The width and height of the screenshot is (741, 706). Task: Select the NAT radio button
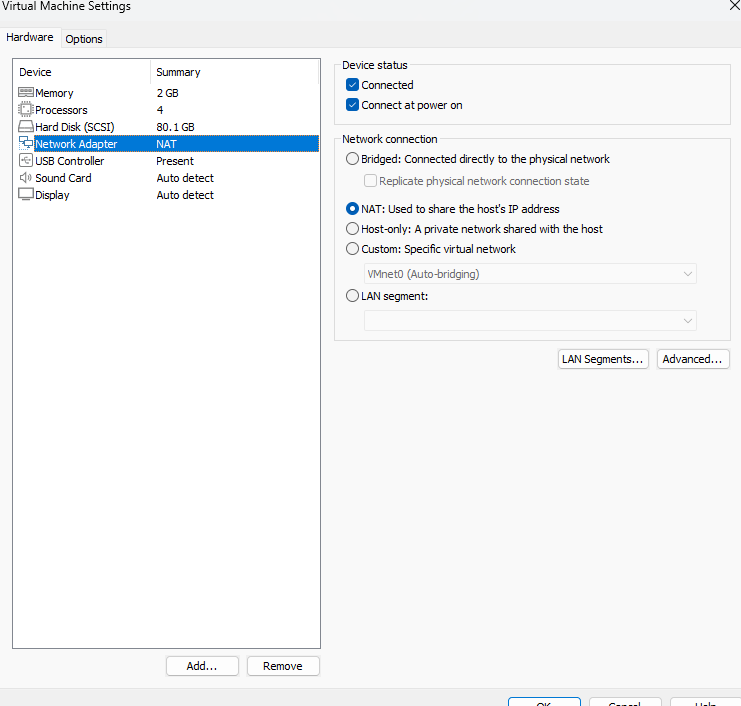click(x=352, y=208)
